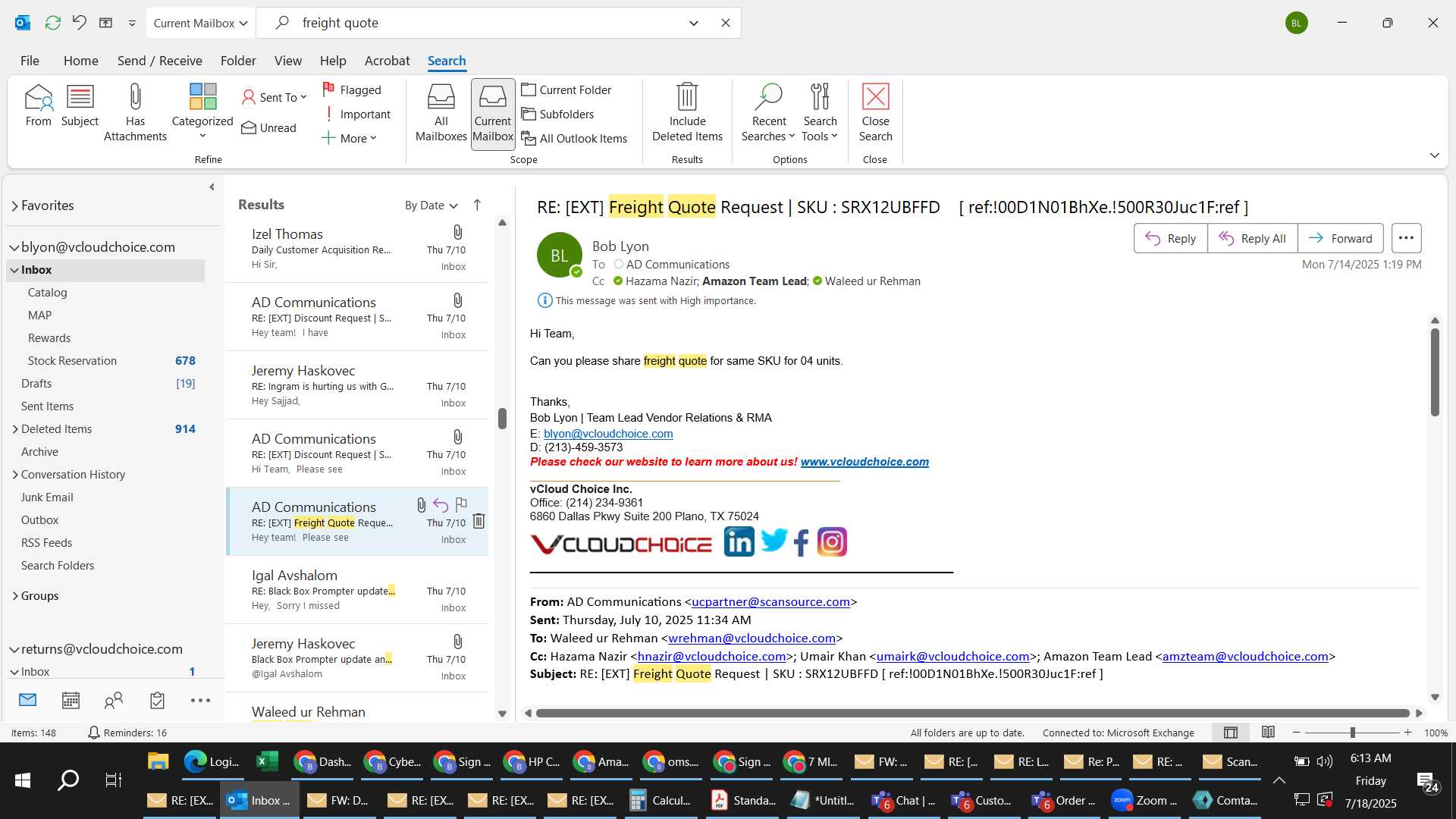Delete the selected AD Communications freight quote email
Screen dimensions: 1456x819
[x=479, y=521]
